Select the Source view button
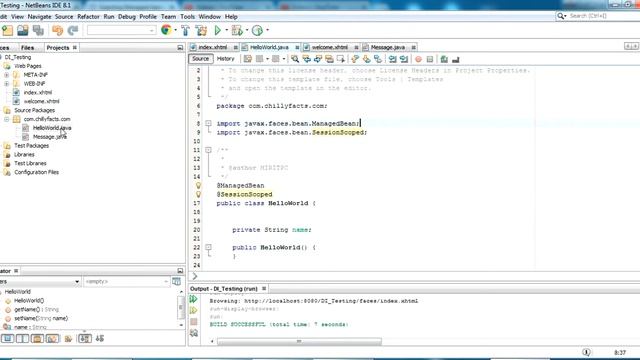640x360 pixels. (x=200, y=59)
